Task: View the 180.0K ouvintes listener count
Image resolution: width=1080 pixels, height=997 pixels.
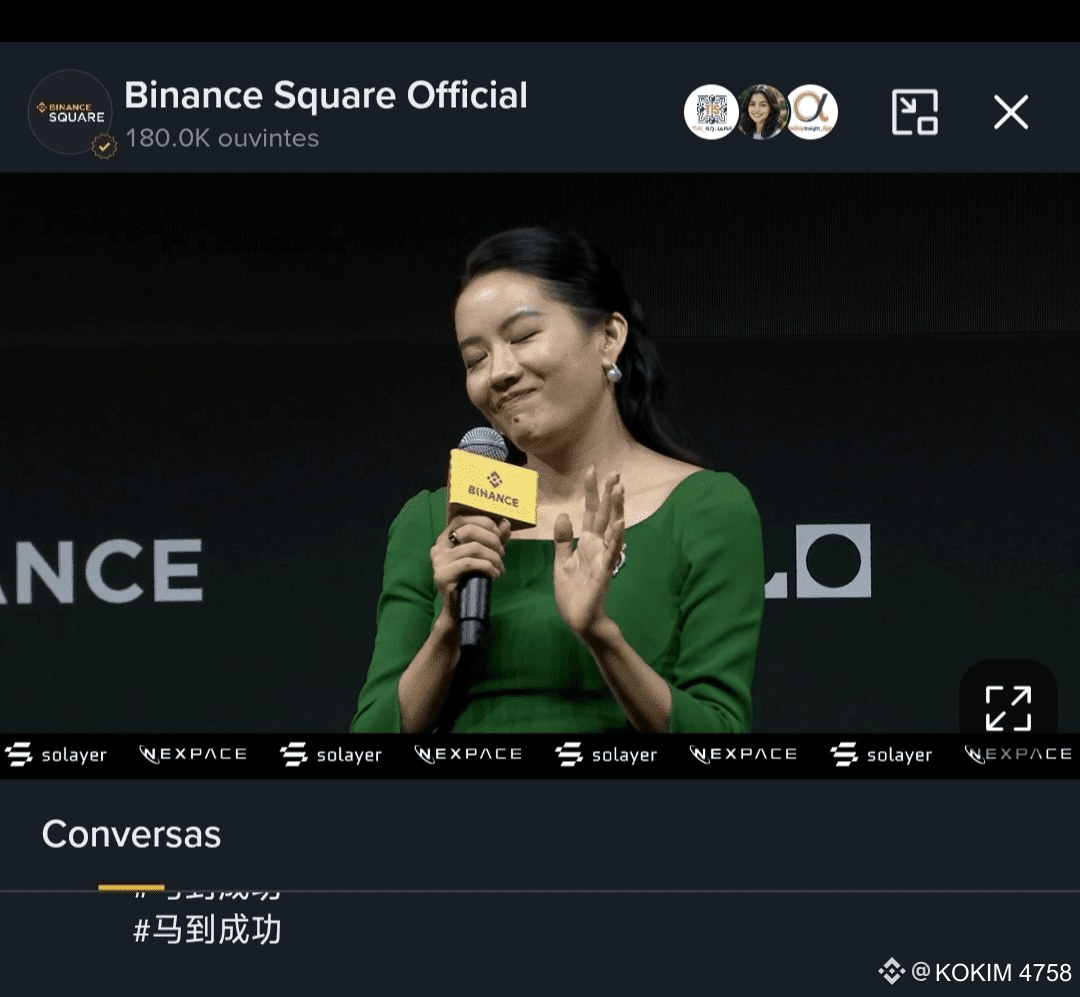Action: [222, 138]
